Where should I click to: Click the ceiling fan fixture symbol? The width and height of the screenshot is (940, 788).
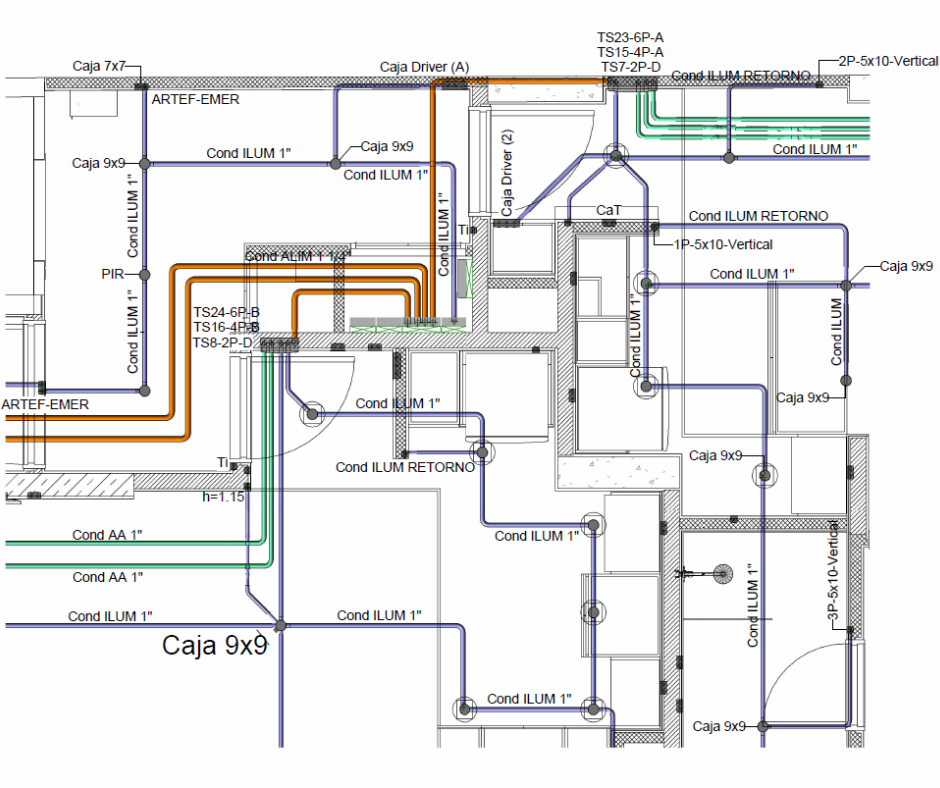[720, 574]
